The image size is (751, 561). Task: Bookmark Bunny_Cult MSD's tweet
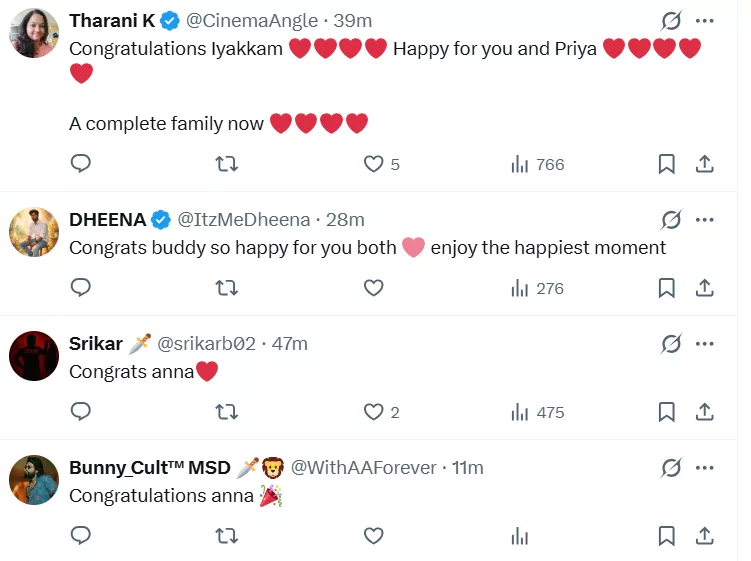click(x=667, y=536)
